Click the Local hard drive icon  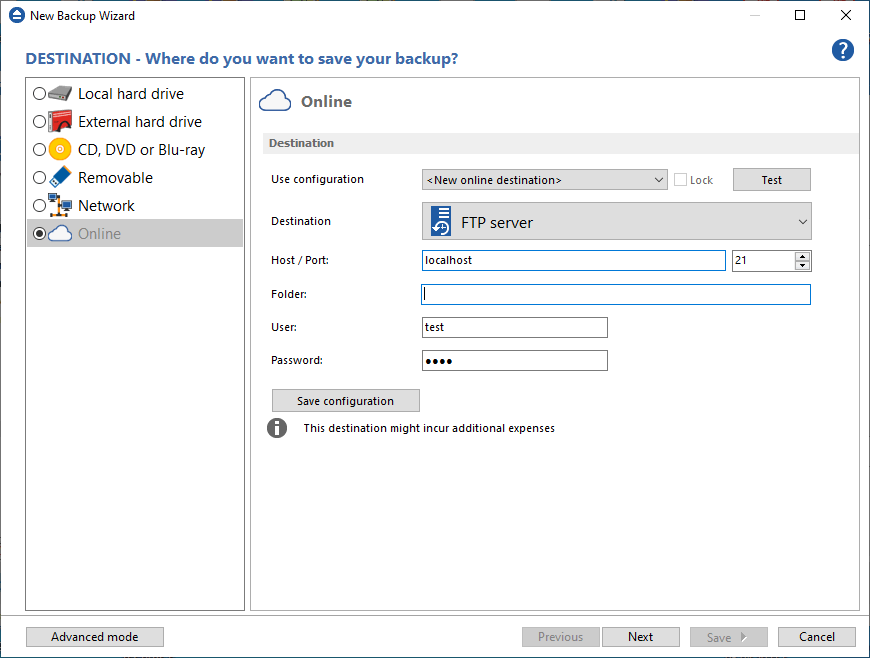[60, 93]
